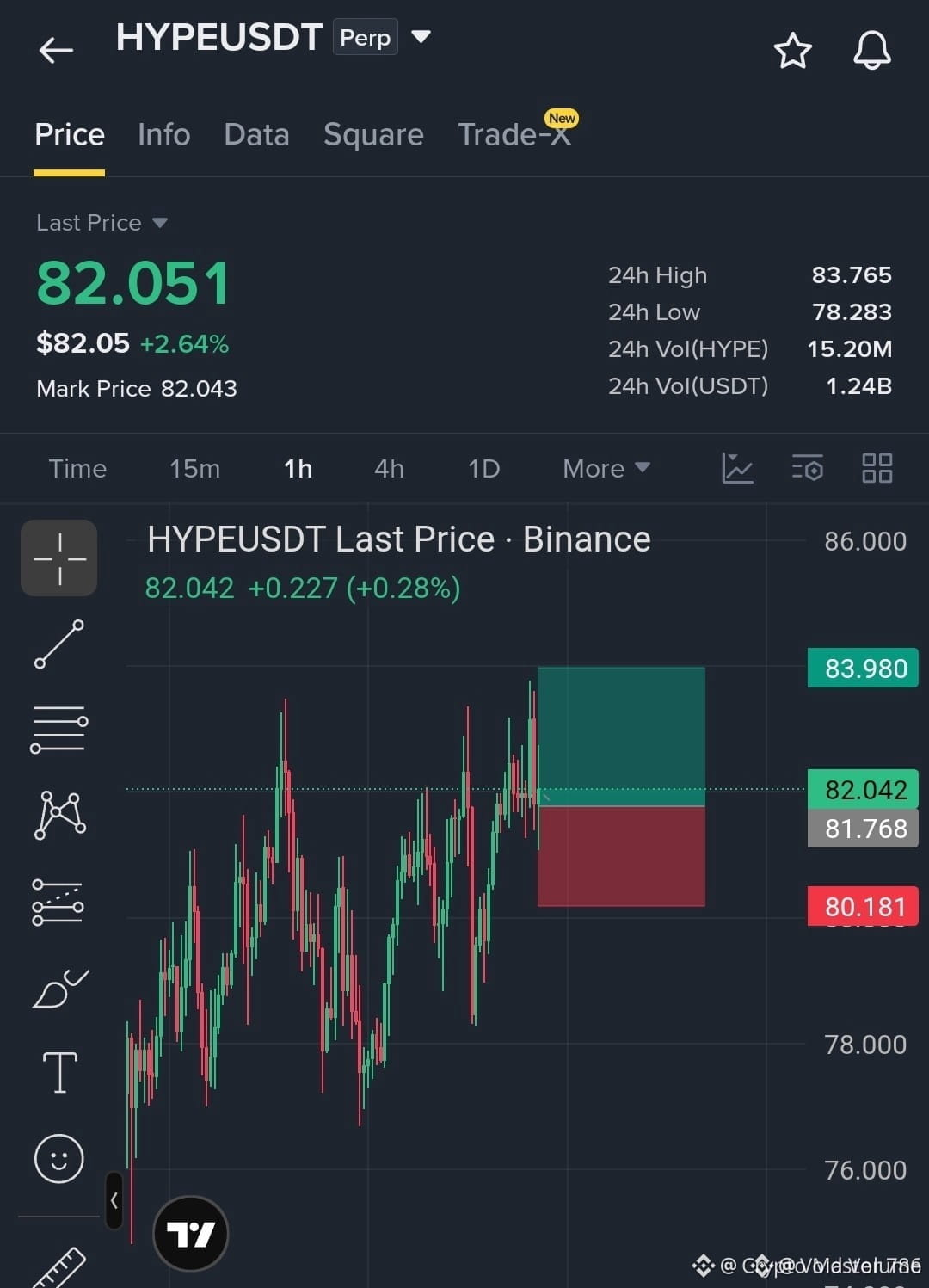Select the Time chart interval

pyautogui.click(x=77, y=468)
